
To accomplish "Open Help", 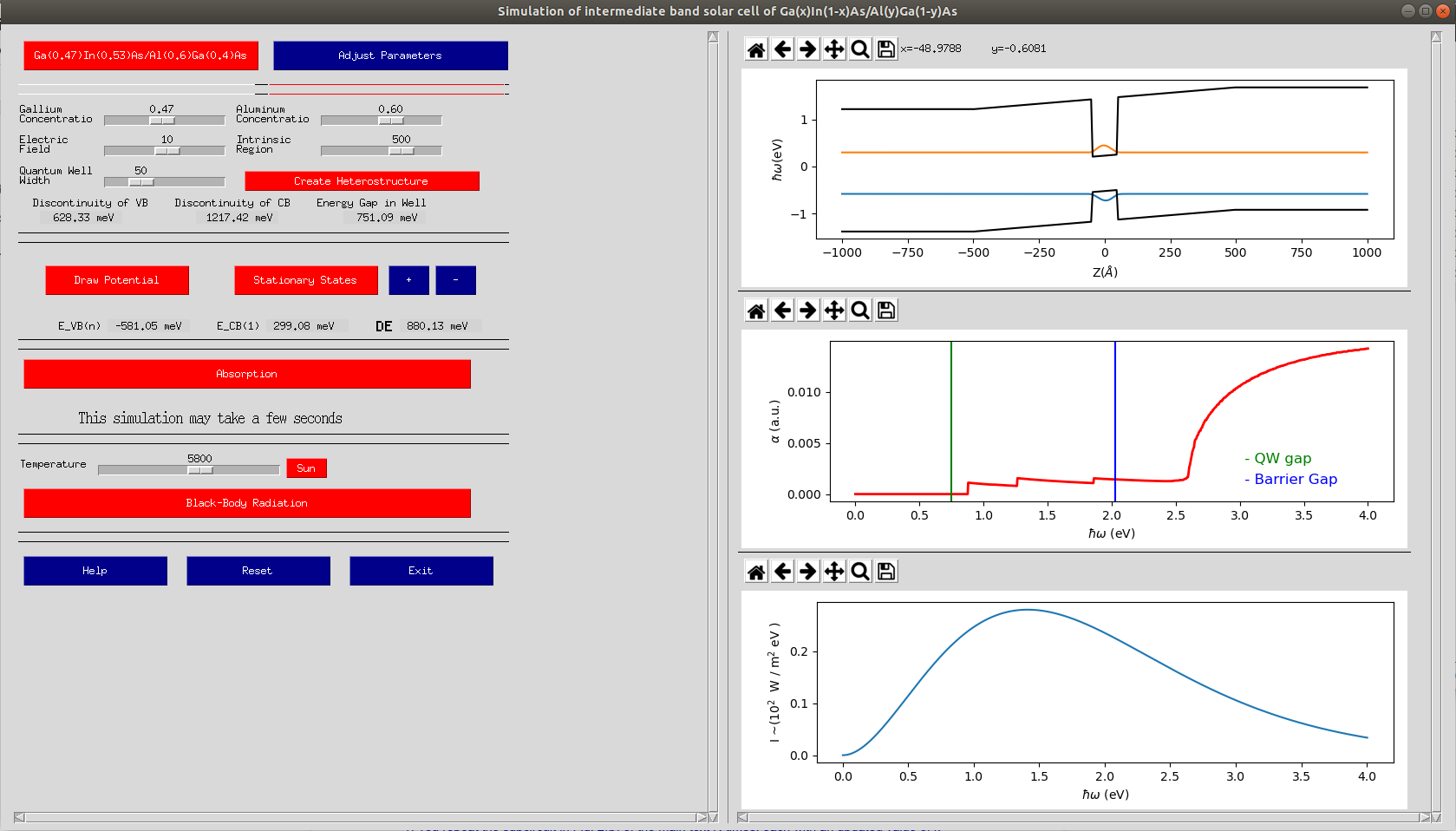I will [x=95, y=571].
